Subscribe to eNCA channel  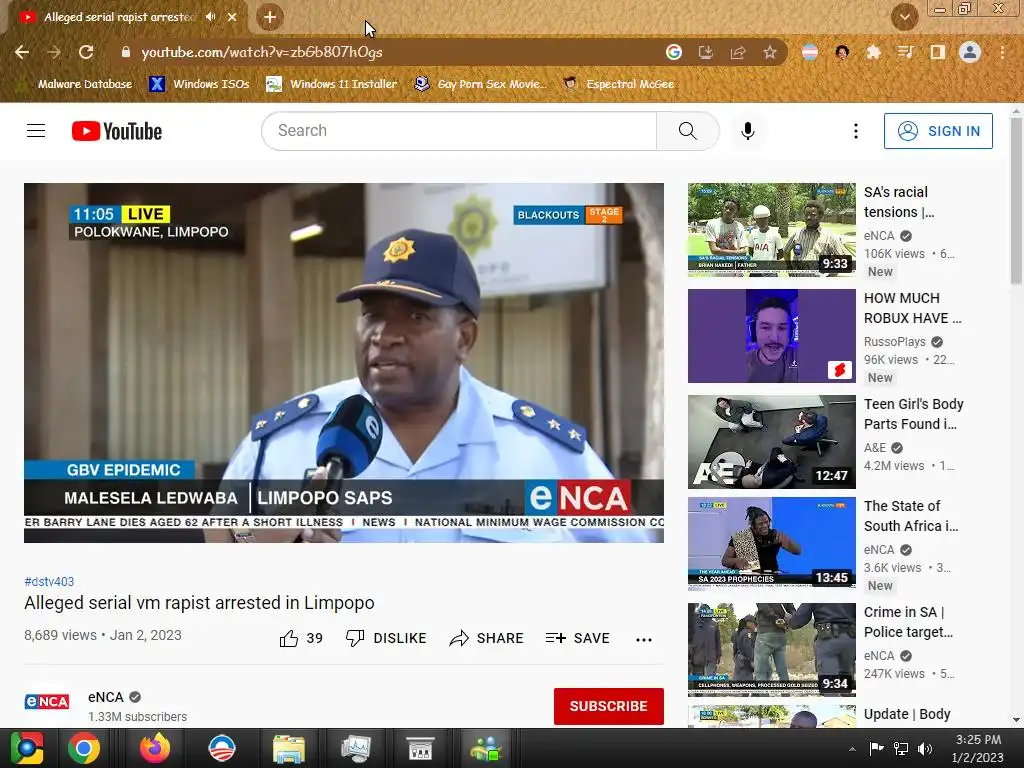(x=609, y=706)
